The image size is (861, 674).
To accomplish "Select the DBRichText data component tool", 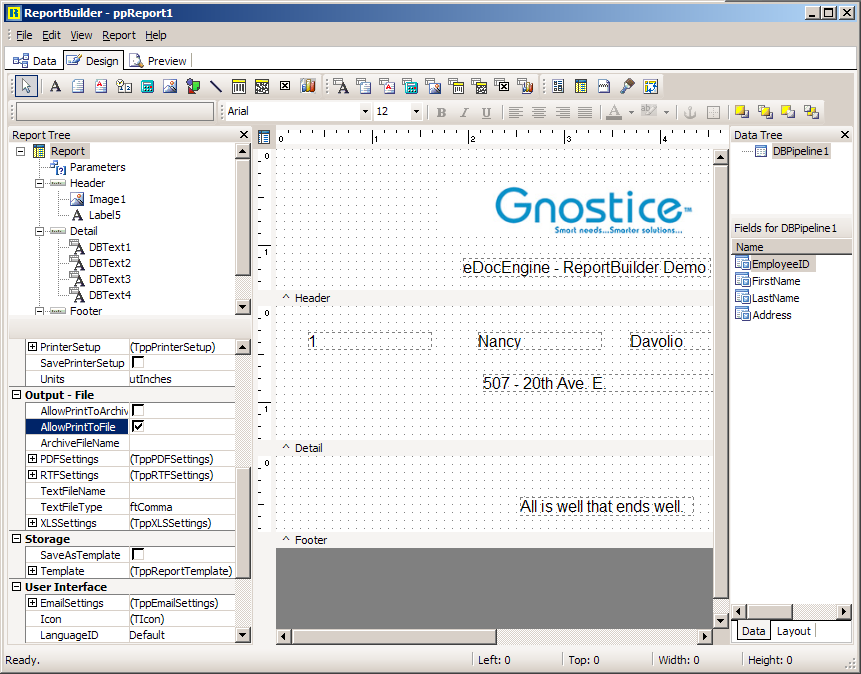I will pyautogui.click(x=387, y=86).
